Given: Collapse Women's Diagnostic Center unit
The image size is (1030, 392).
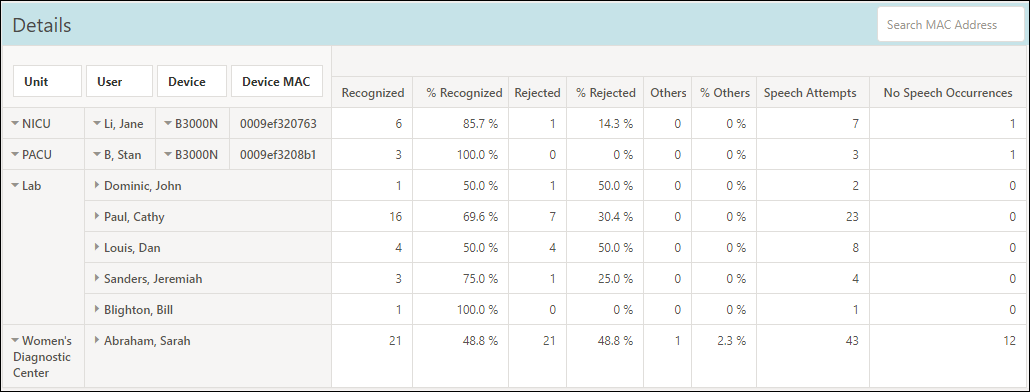Looking at the screenshot, I should point(15,341).
